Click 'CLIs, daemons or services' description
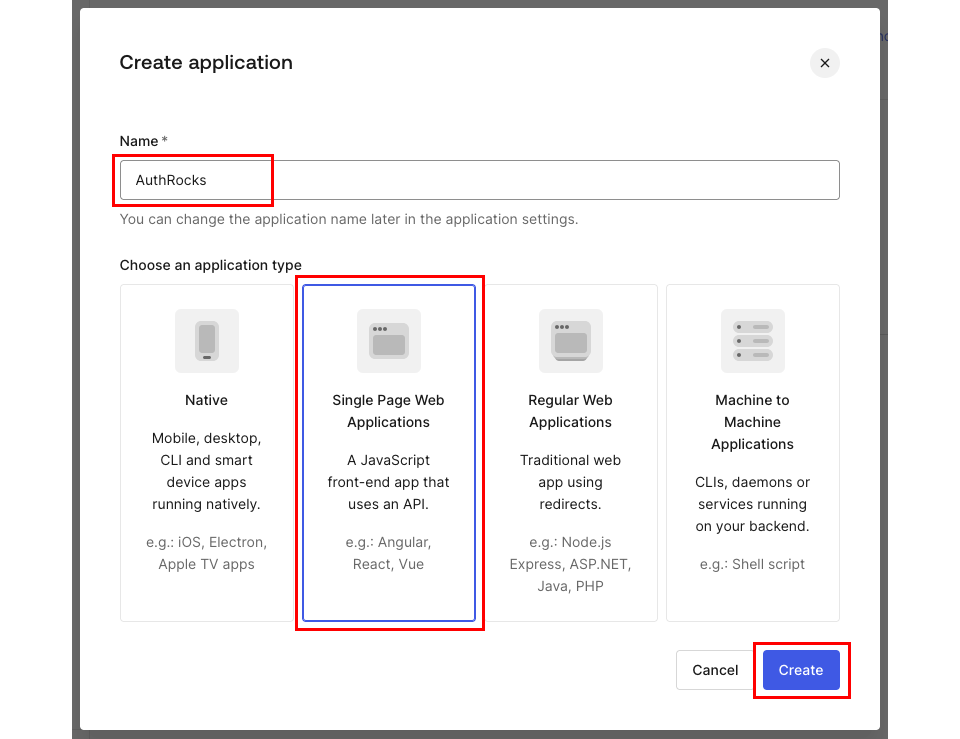The height and width of the screenshot is (739, 960). click(753, 504)
